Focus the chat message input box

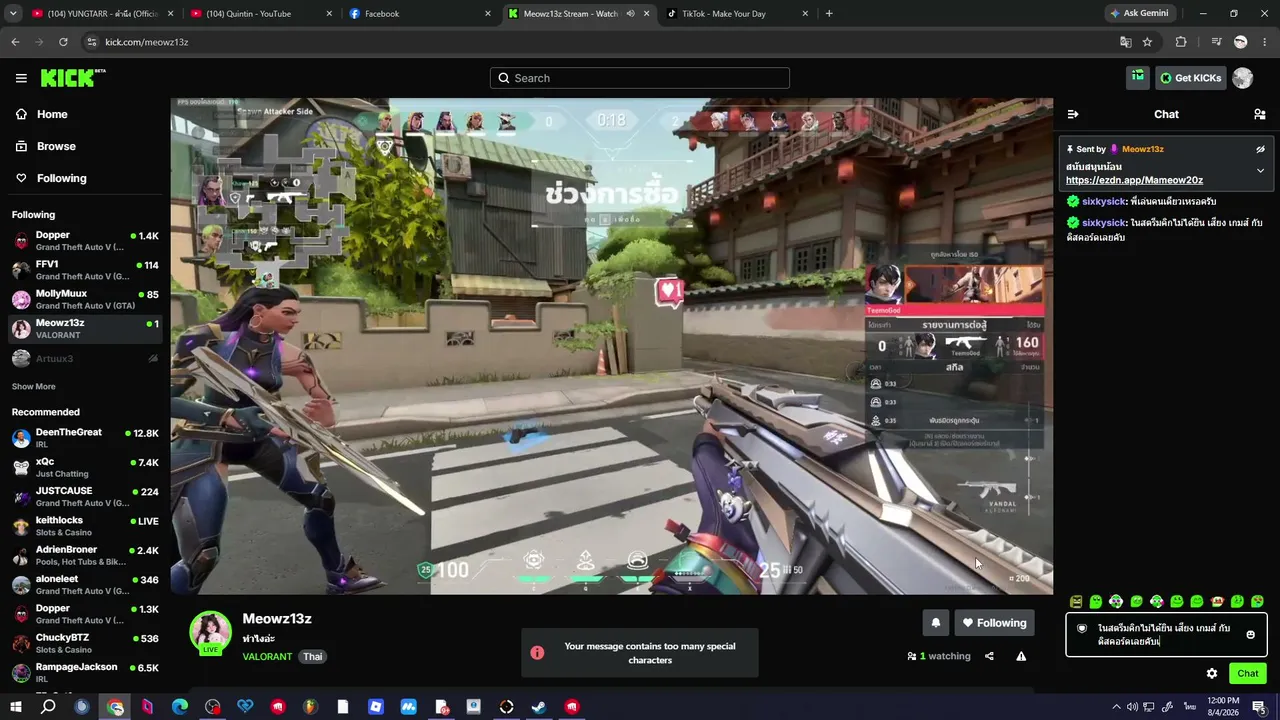click(1166, 635)
